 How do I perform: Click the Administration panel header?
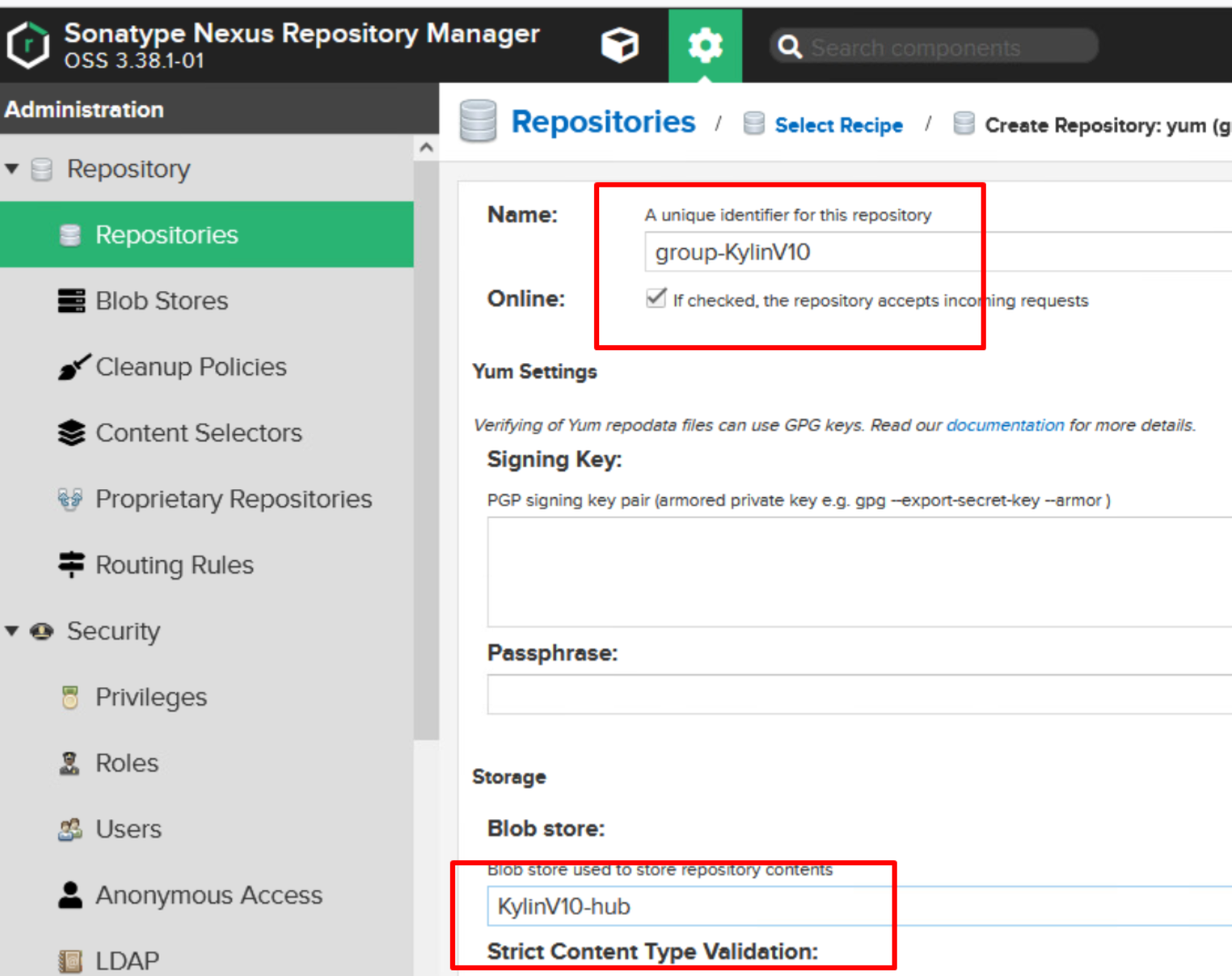219,109
